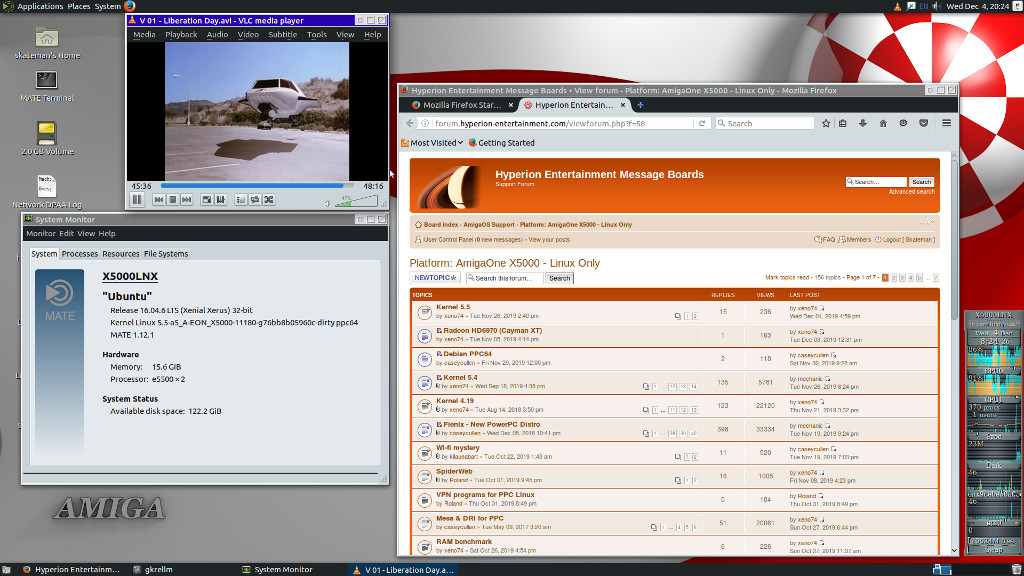The height and width of the screenshot is (576, 1024).
Task: Switch to Processes tab in System Monitor
Action: [80, 254]
